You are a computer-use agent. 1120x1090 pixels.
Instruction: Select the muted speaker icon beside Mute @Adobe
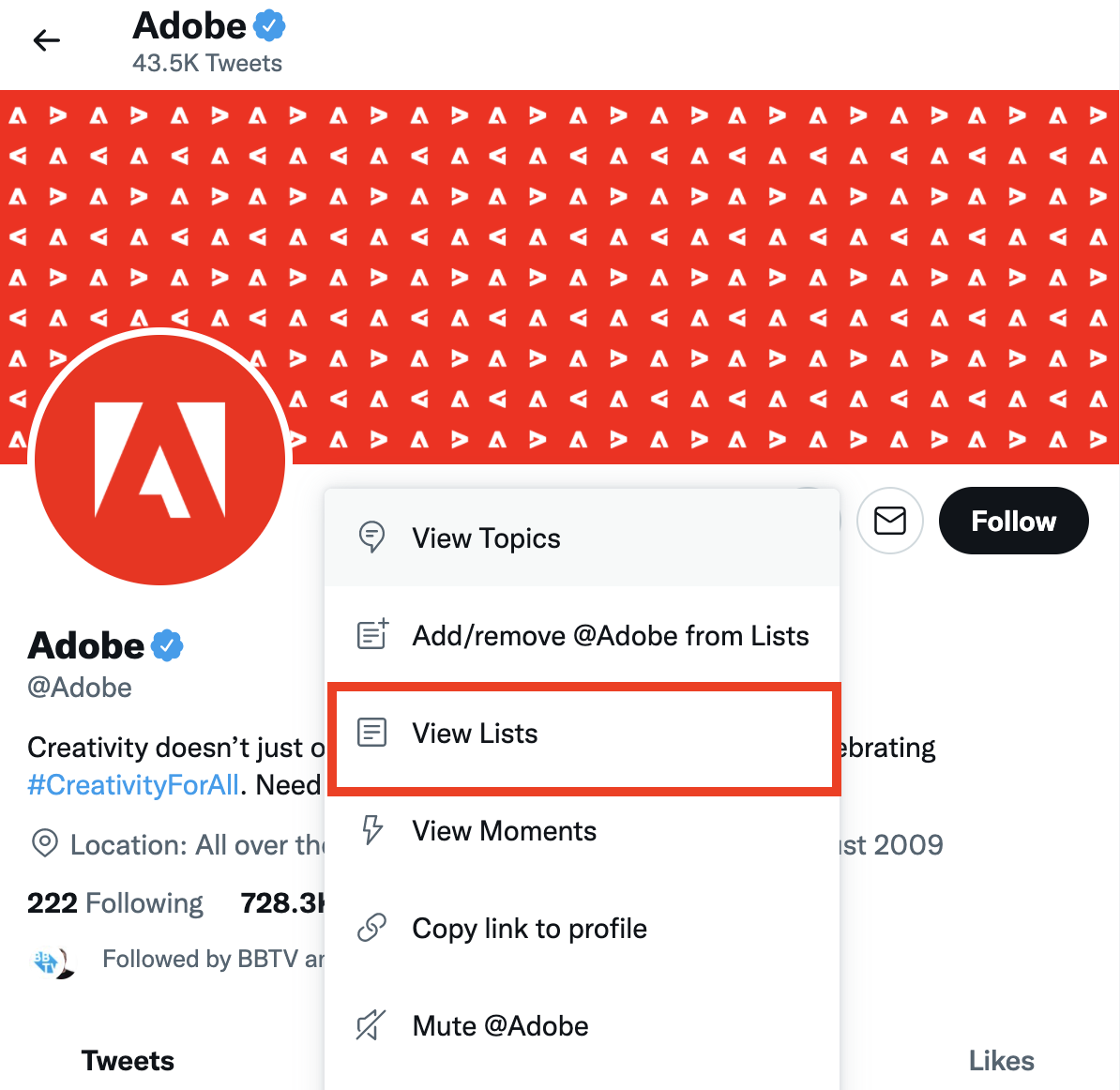coord(372,1024)
